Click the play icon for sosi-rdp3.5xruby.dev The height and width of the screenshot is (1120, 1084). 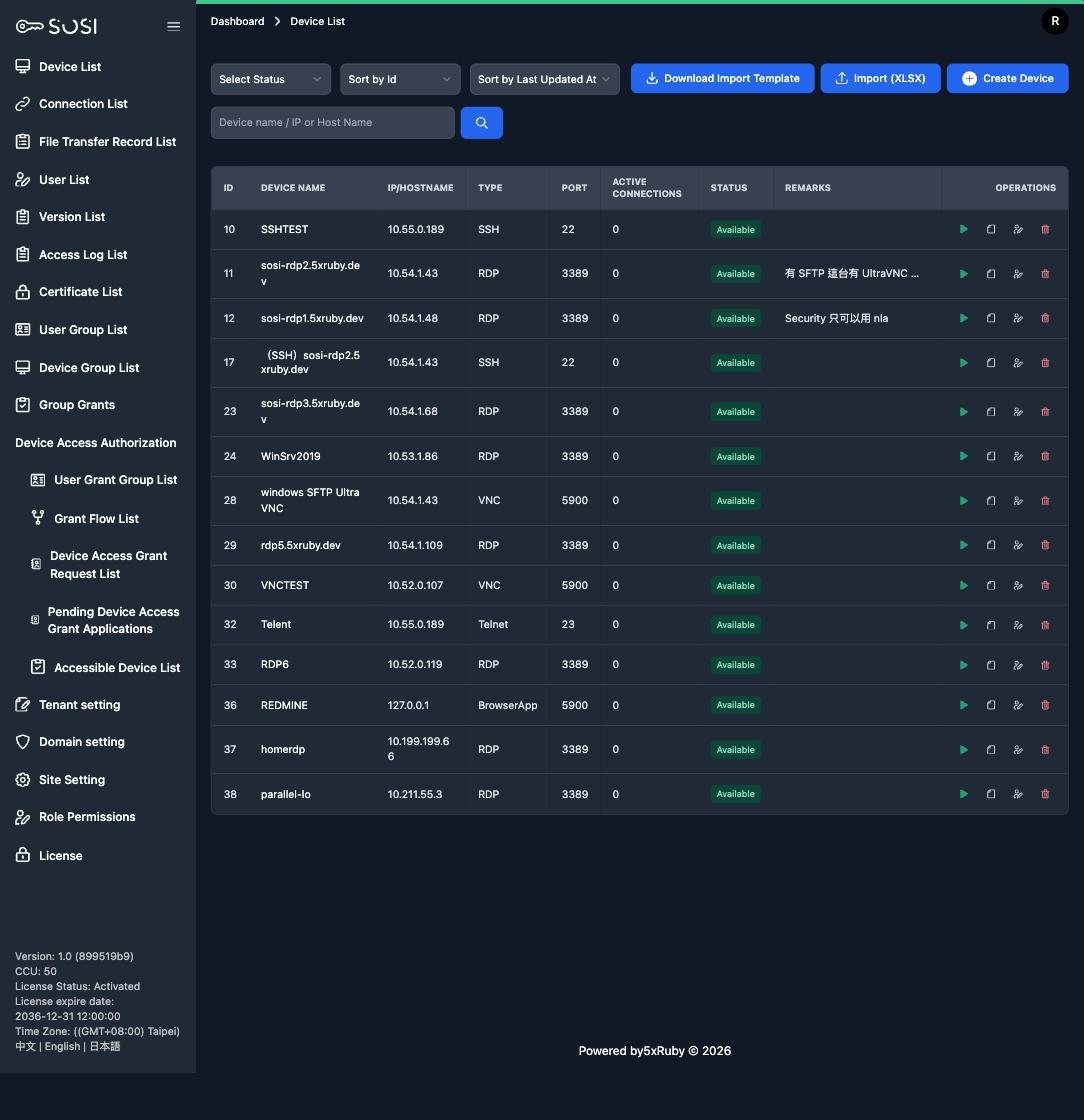pyautogui.click(x=963, y=411)
